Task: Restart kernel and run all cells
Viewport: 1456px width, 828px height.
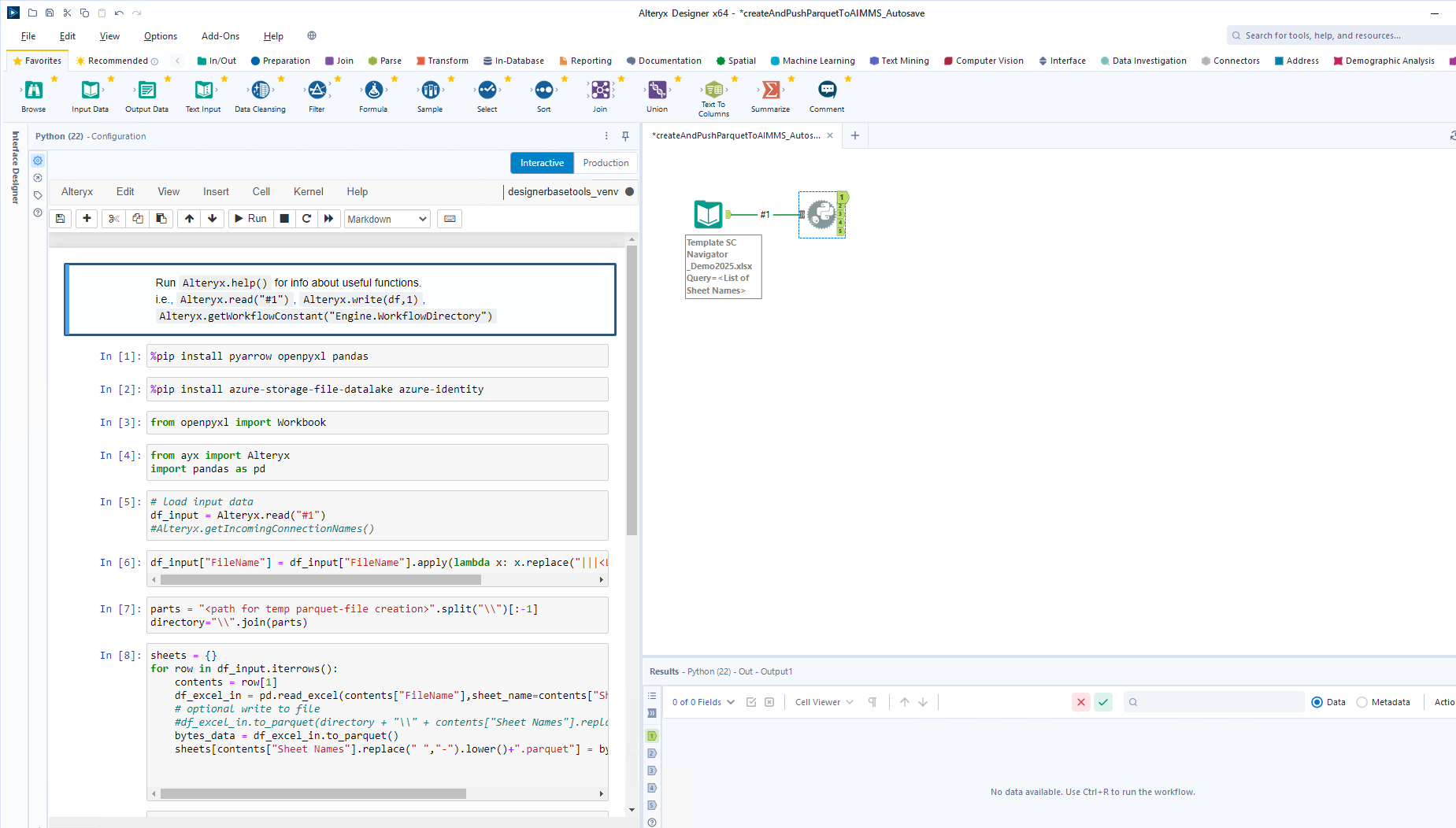Action: click(328, 219)
